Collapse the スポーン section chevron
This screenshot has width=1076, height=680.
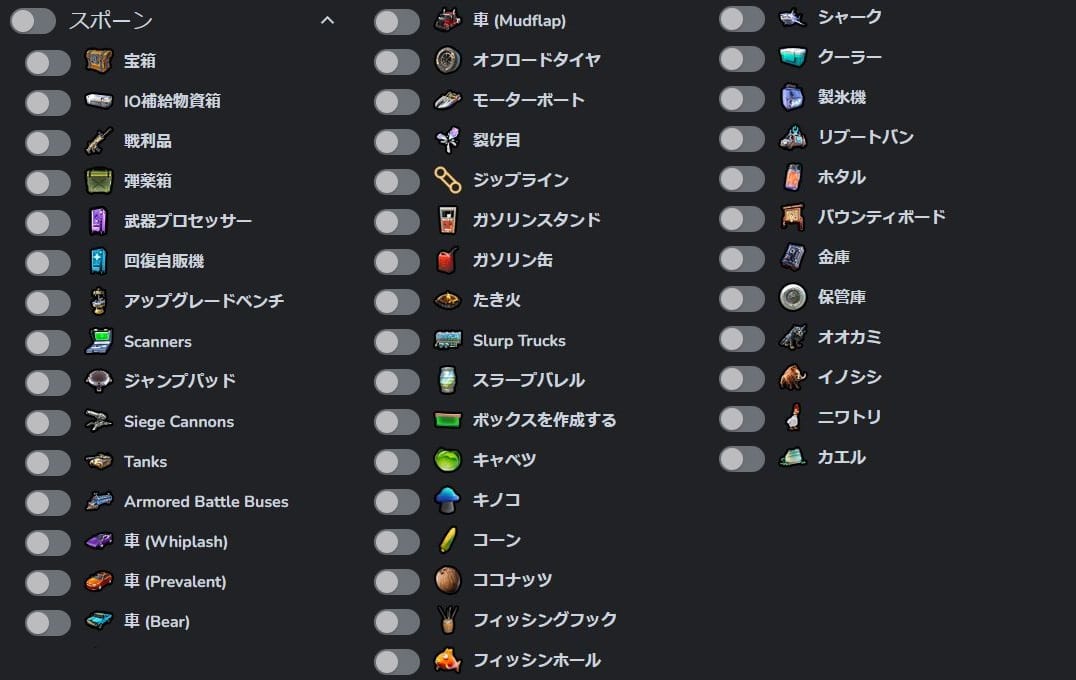coord(327,20)
